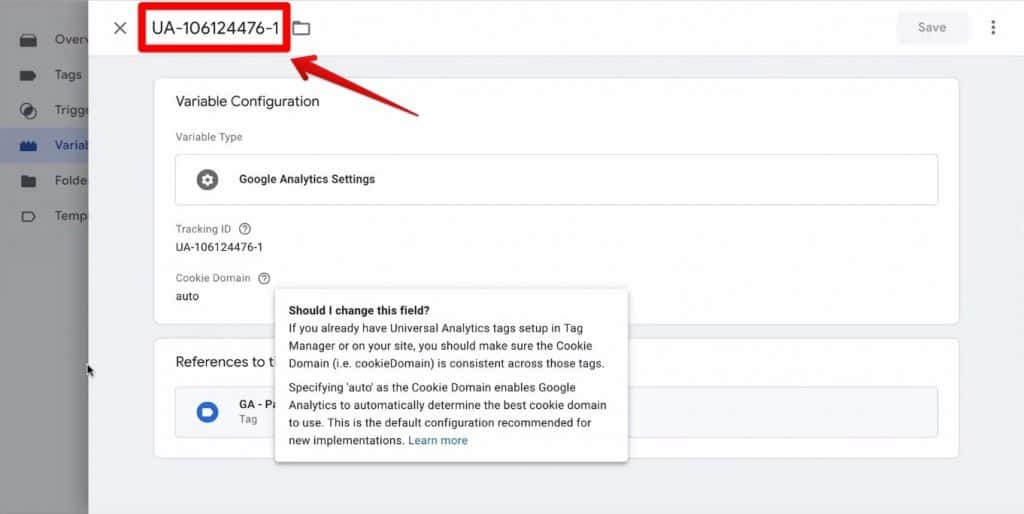This screenshot has height=514, width=1024.
Task: Click the Save button
Action: pyautogui.click(x=932, y=28)
